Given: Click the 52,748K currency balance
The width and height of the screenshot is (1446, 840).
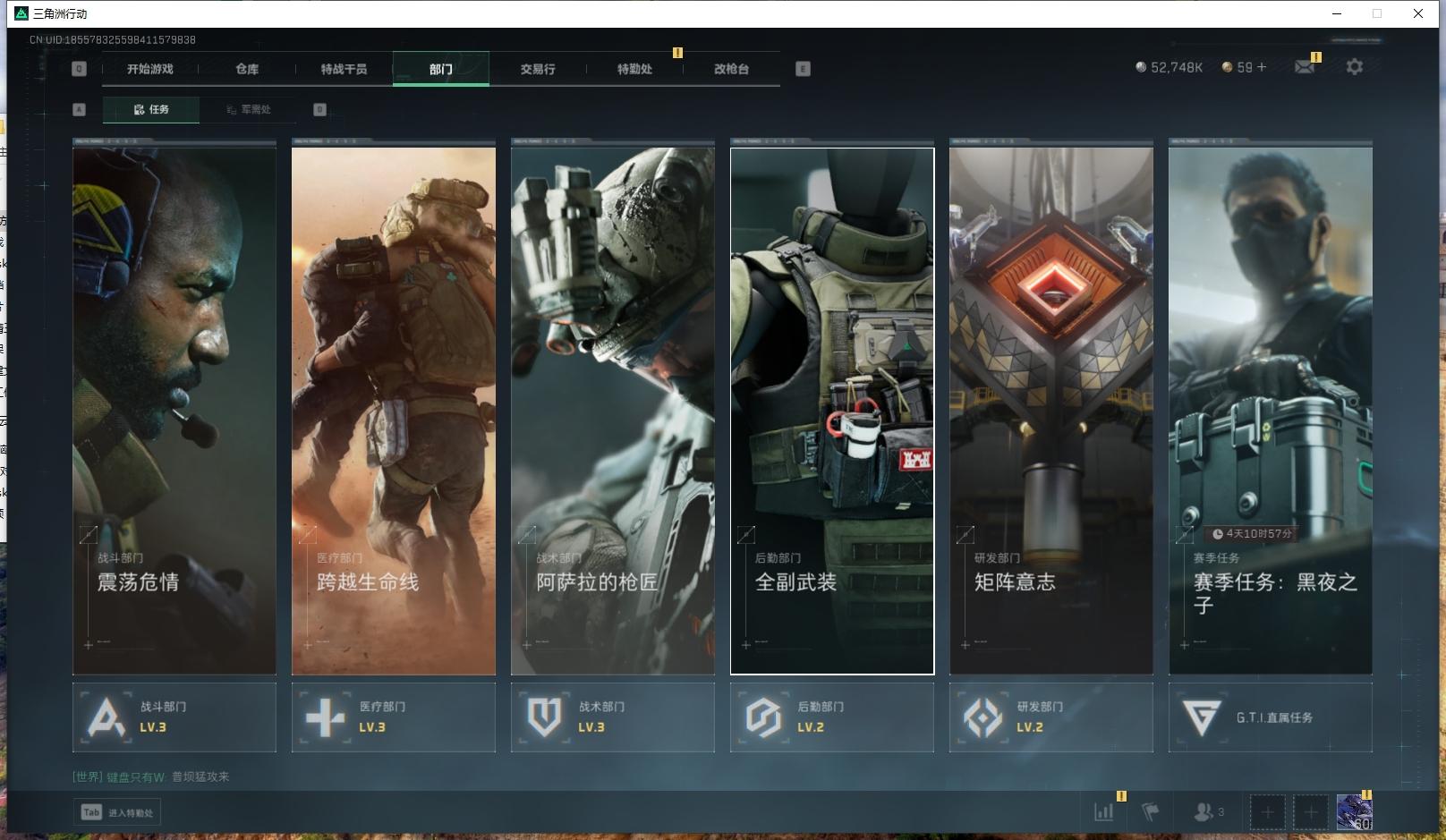Looking at the screenshot, I should [x=1169, y=67].
